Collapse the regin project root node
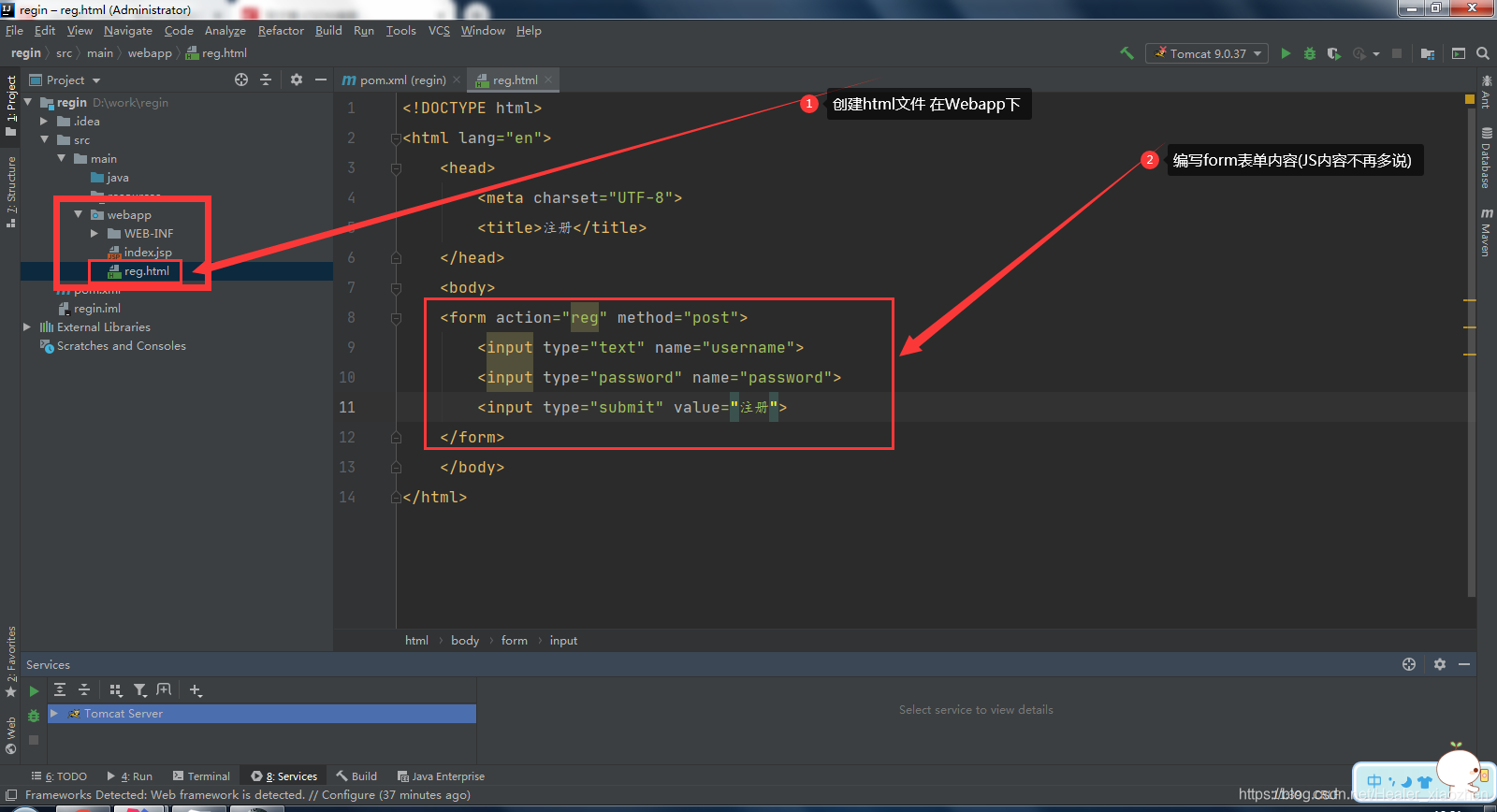1497x812 pixels. 28,102
